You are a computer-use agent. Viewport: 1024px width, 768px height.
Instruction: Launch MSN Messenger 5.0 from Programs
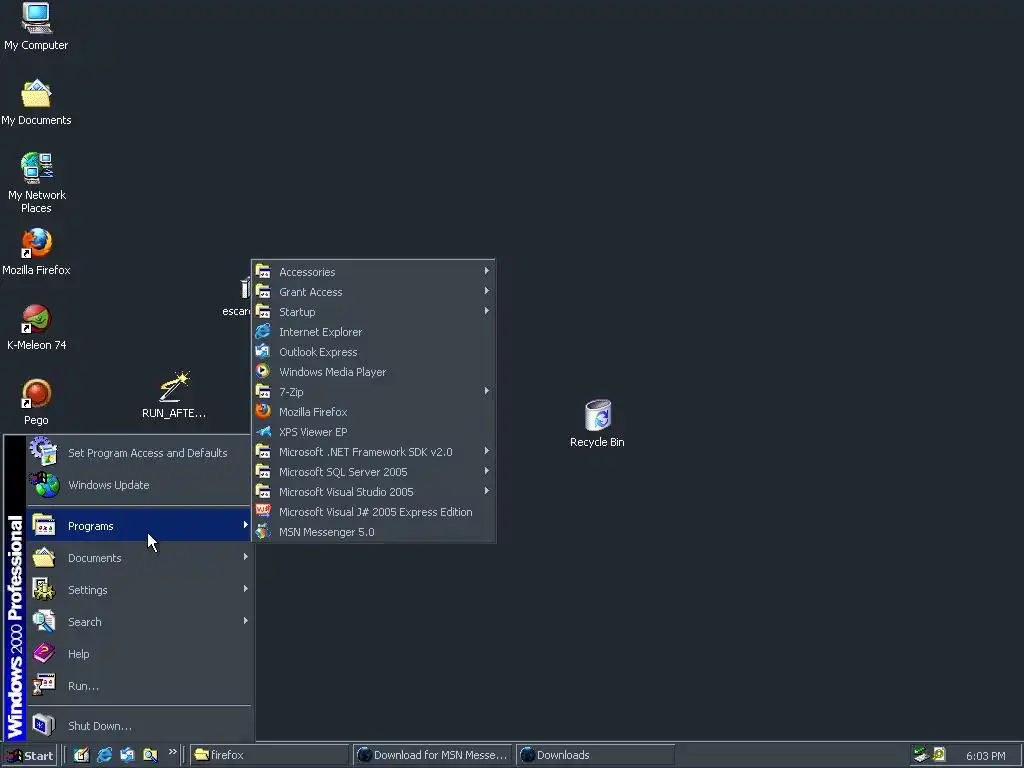point(374,532)
